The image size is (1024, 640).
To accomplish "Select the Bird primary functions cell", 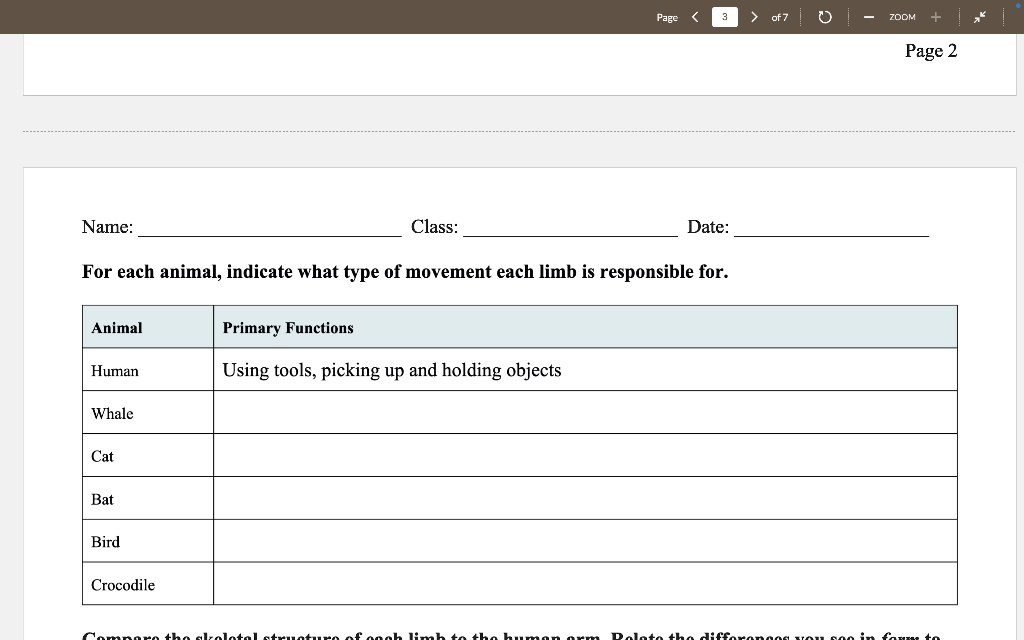I will 585,541.
